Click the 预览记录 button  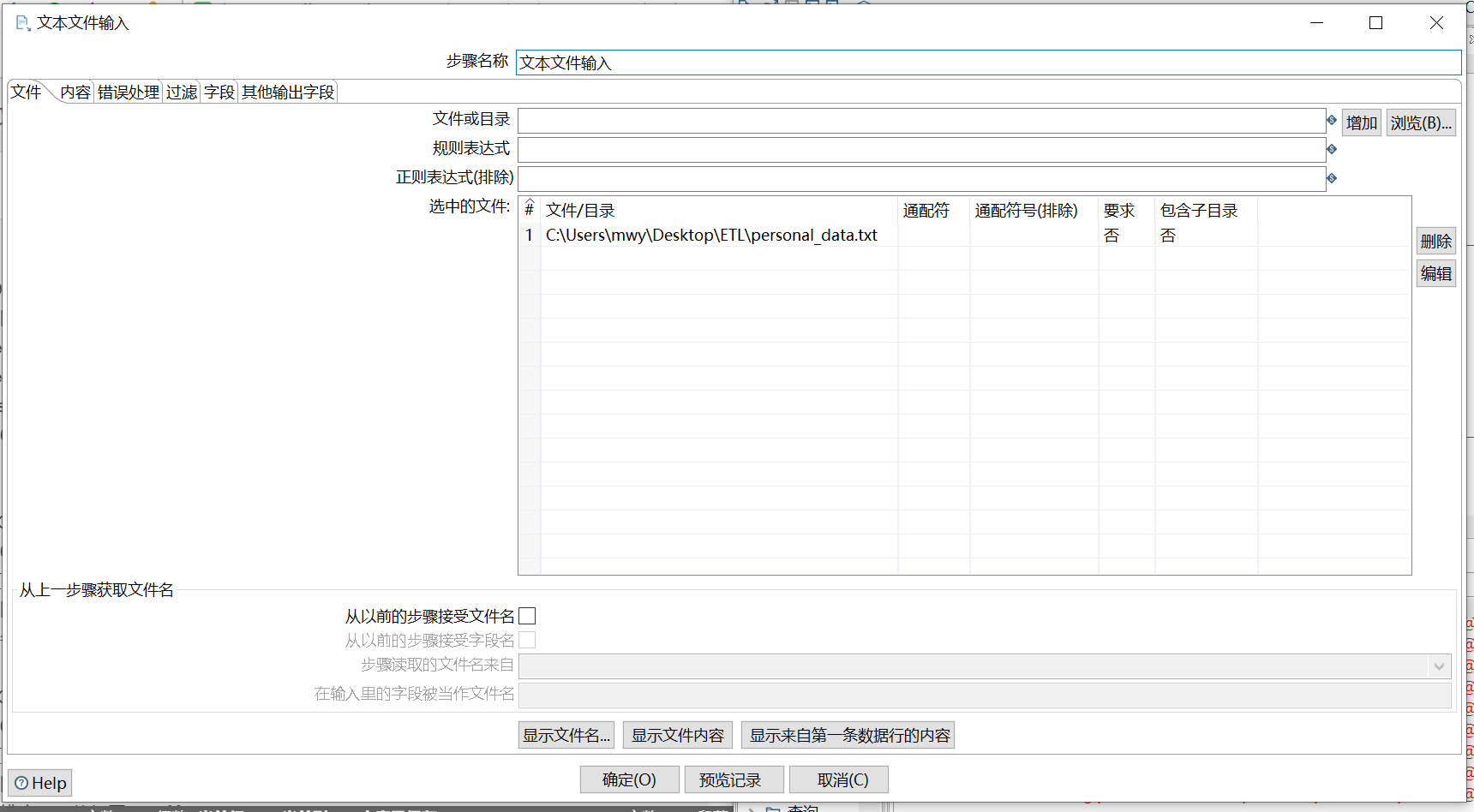click(x=734, y=779)
